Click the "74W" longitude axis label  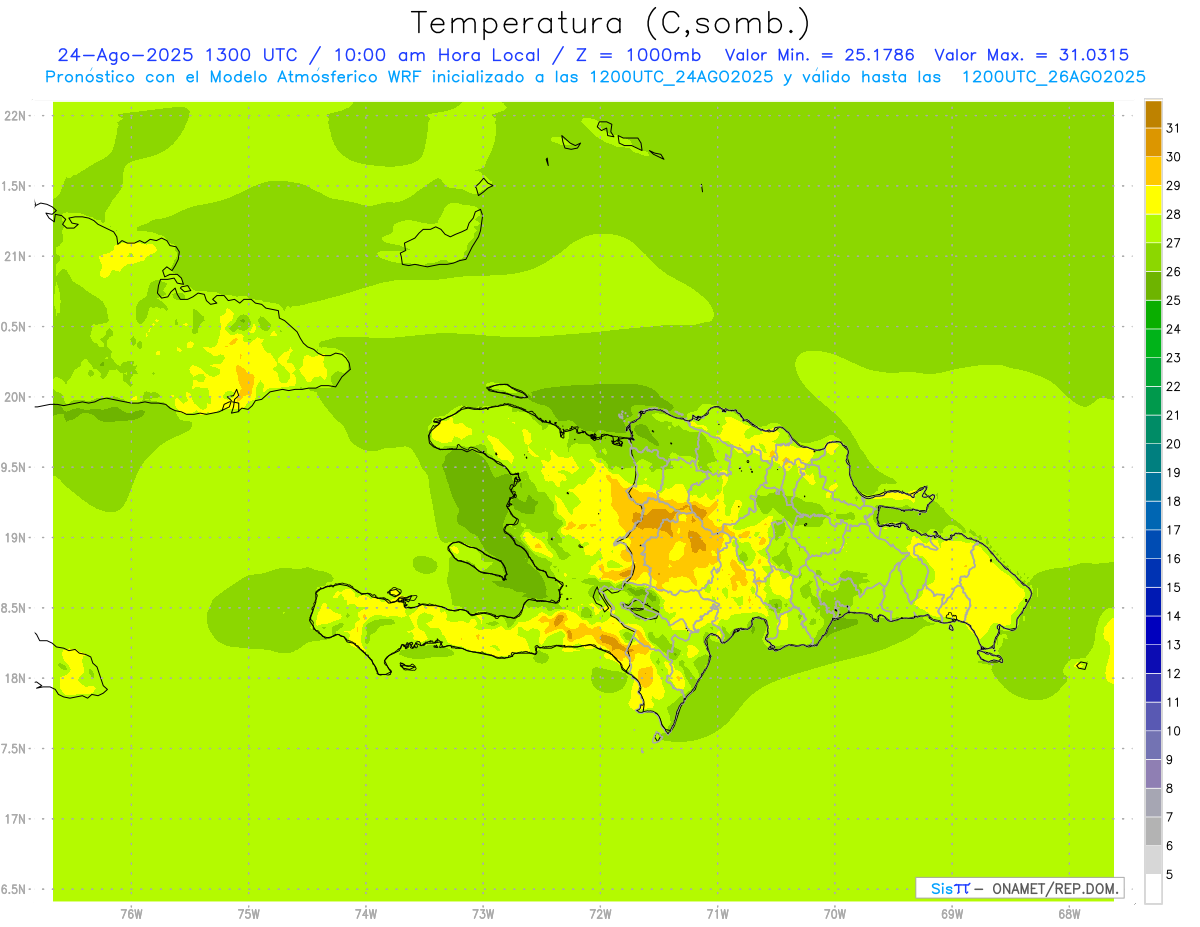(x=366, y=913)
